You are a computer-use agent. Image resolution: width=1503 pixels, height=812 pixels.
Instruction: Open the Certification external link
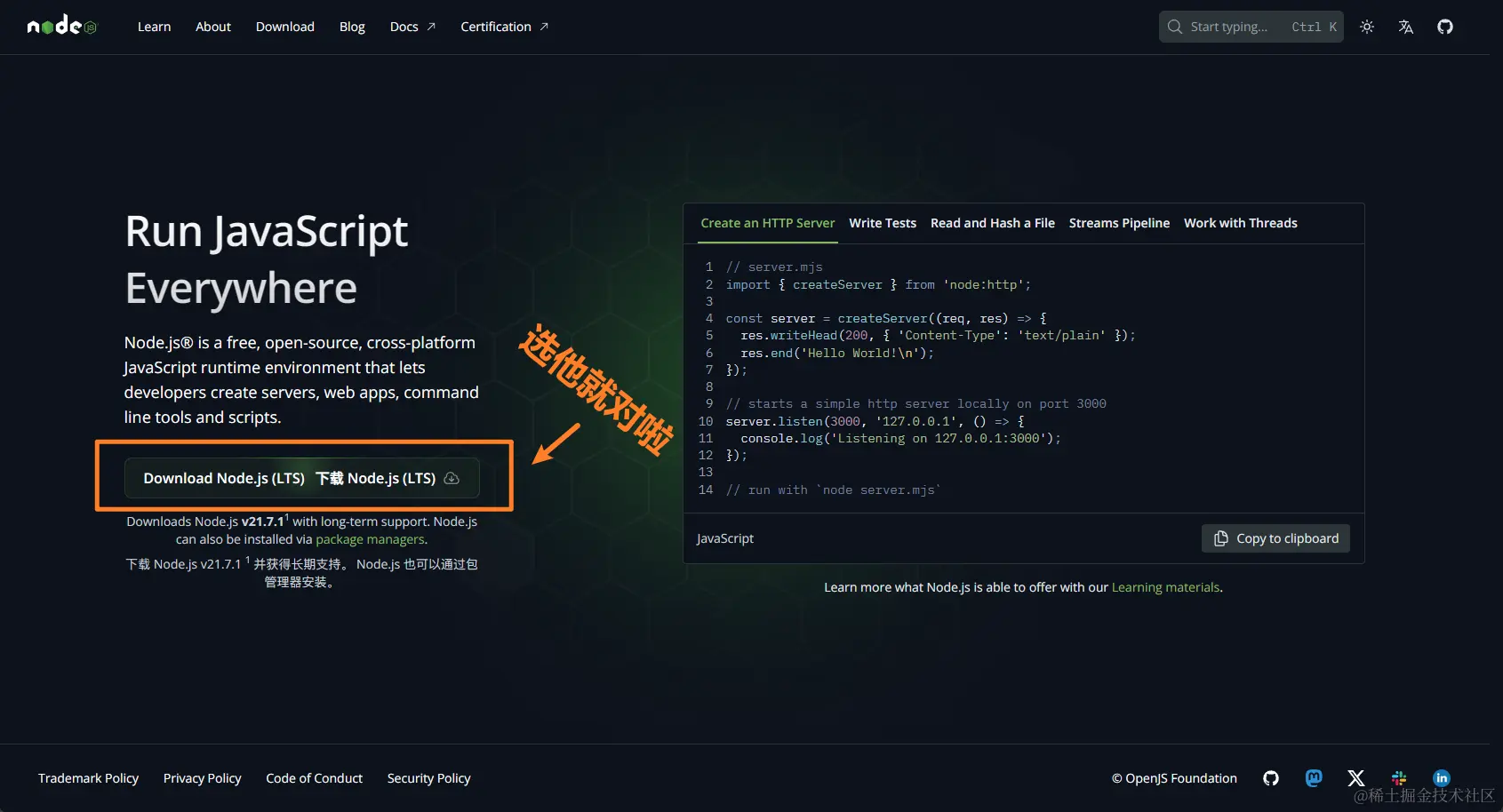click(504, 27)
